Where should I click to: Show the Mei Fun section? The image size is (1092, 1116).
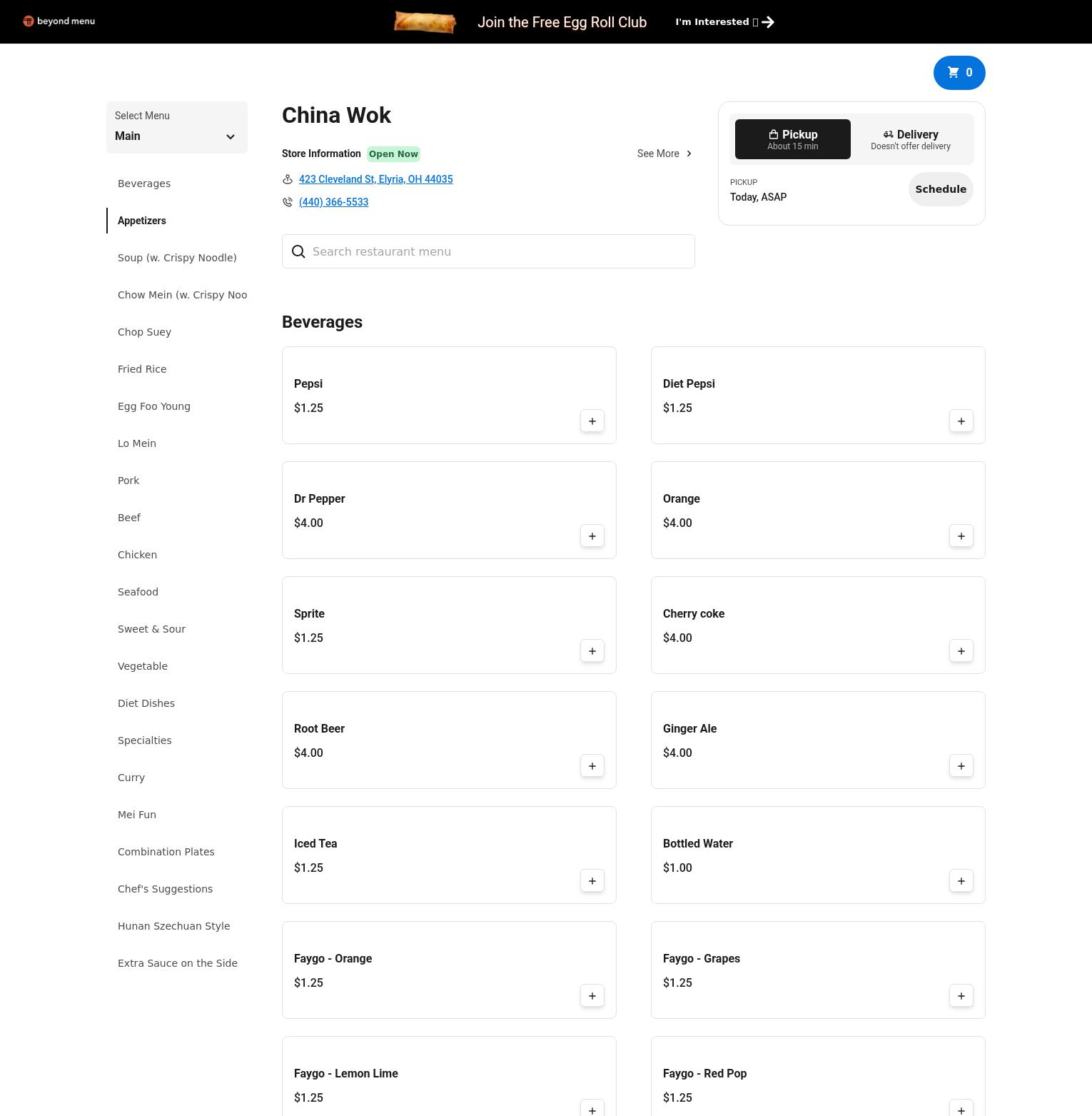point(137,815)
